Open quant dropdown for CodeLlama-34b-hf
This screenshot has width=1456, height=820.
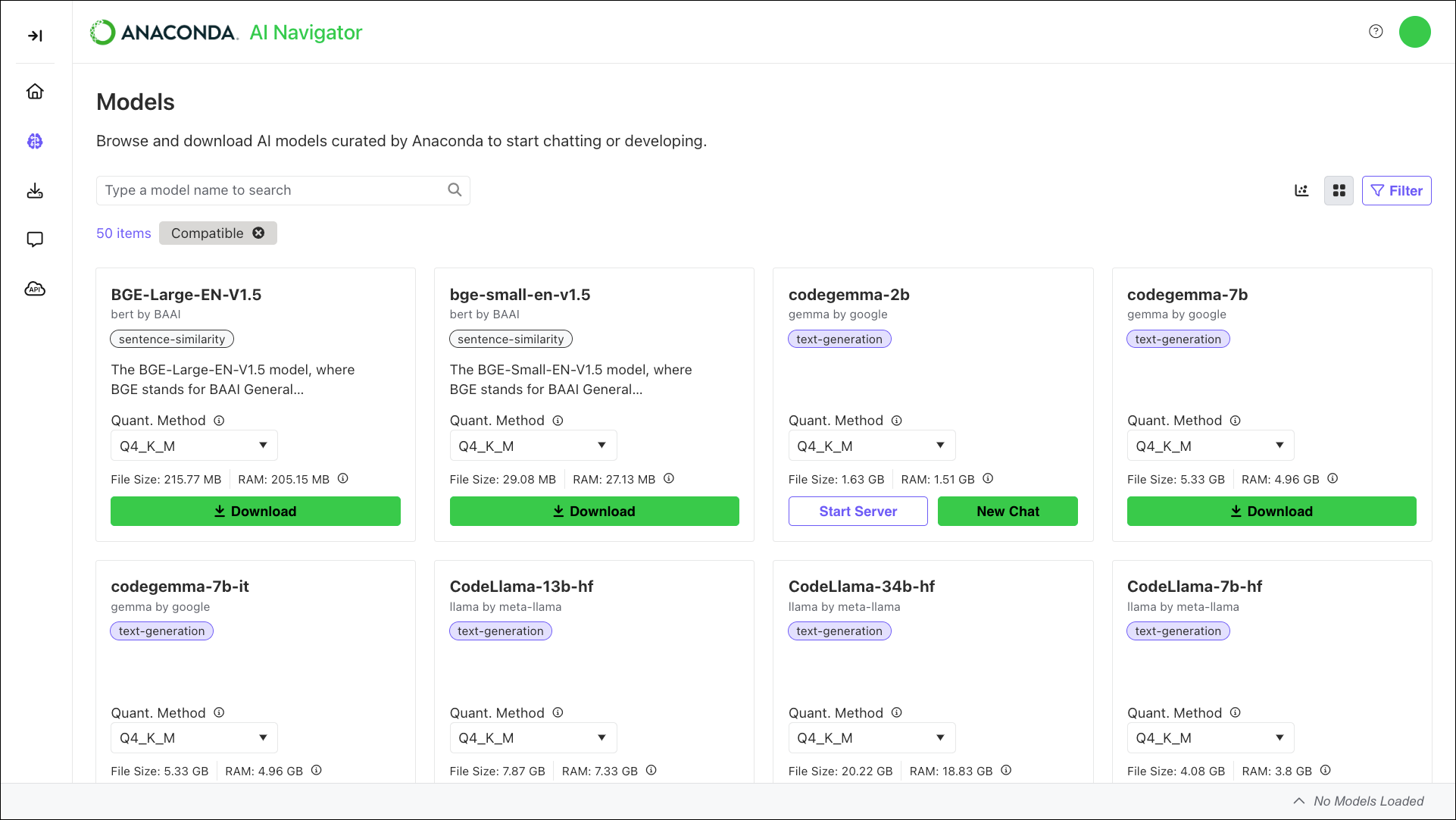[x=872, y=737]
